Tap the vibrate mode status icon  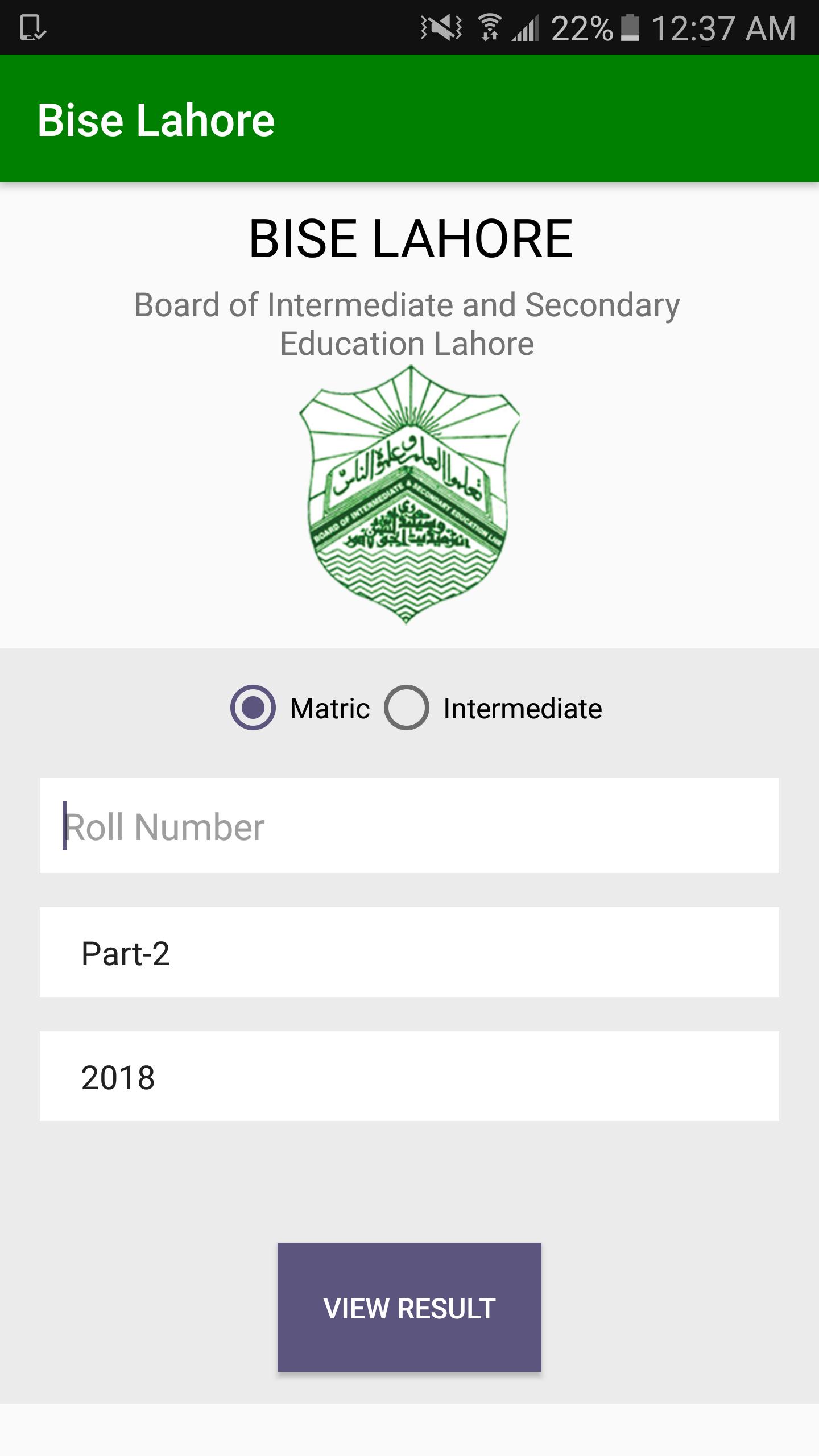tap(441, 28)
